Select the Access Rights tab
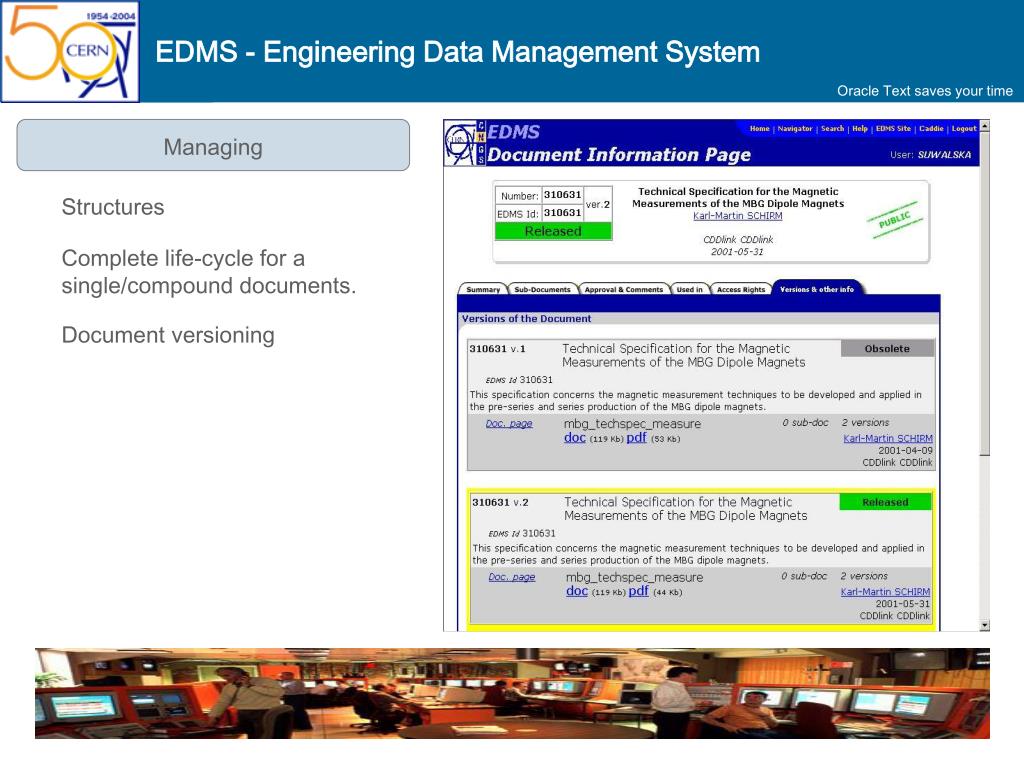 tap(741, 289)
